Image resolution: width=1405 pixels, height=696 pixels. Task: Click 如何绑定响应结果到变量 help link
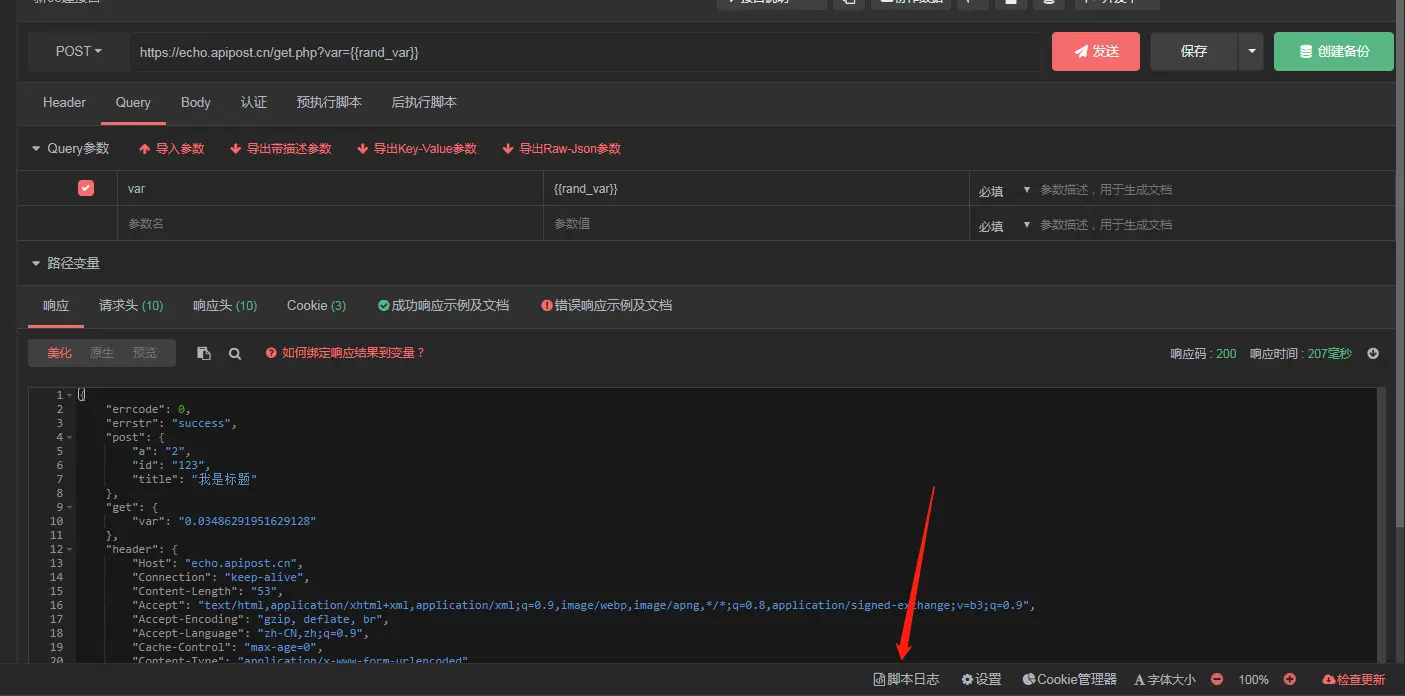tap(346, 353)
